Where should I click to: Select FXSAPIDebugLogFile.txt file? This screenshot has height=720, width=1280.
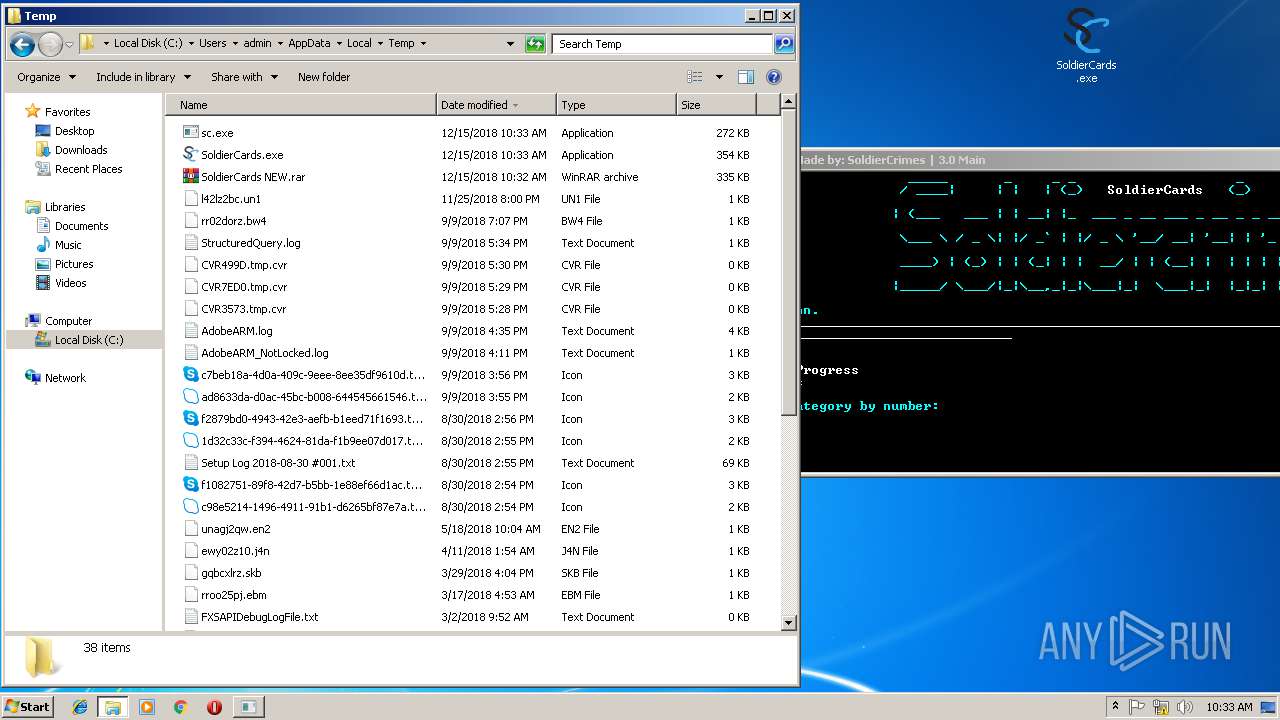pyautogui.click(x=259, y=617)
